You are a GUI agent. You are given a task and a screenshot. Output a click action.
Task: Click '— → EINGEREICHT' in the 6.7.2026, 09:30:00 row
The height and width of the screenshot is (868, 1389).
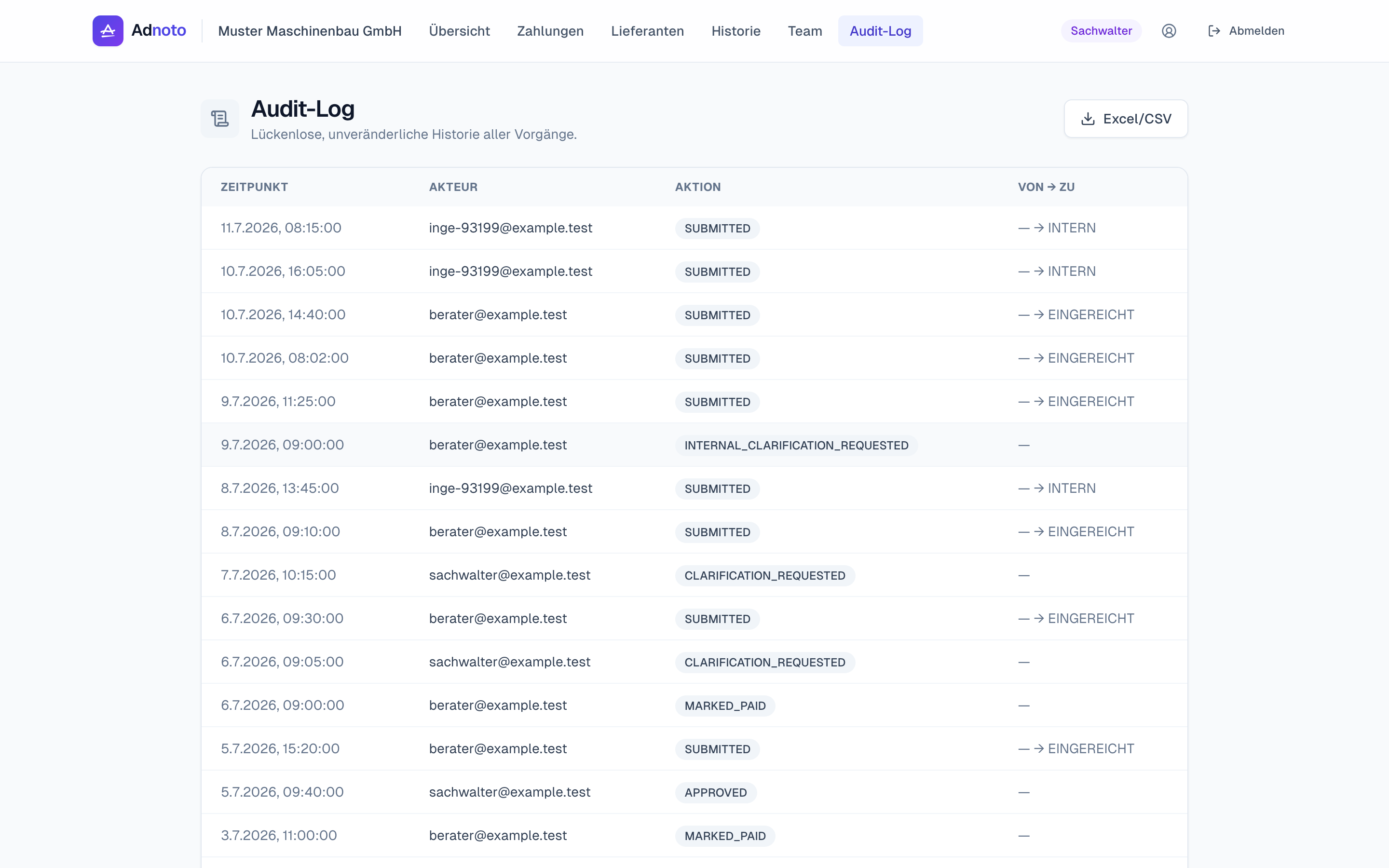(1076, 618)
